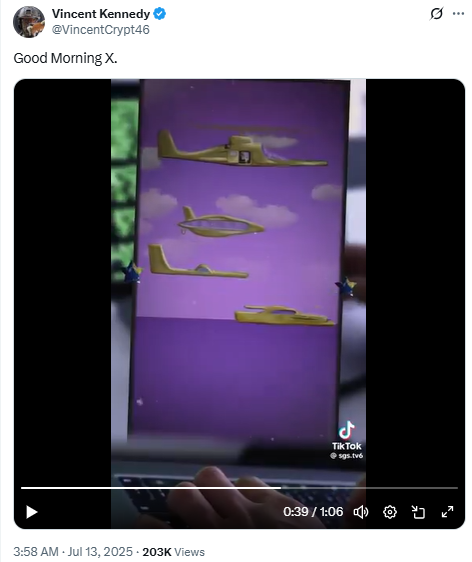Open Vincent Kennedy's profile avatar
The image size is (472, 562).
(29, 22)
